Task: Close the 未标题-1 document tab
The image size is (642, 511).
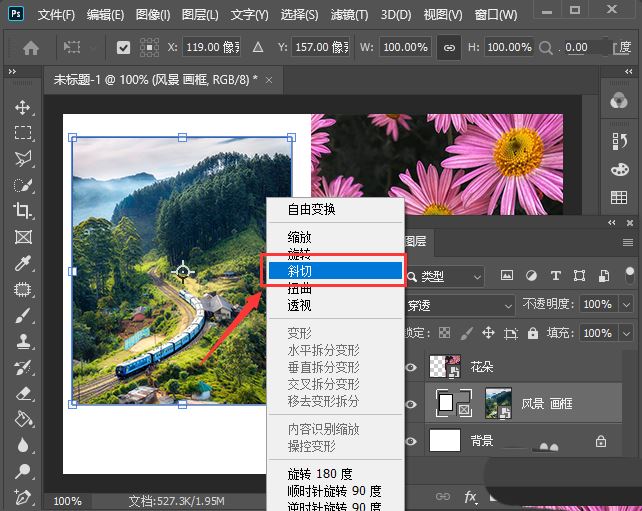Action: tap(269, 80)
